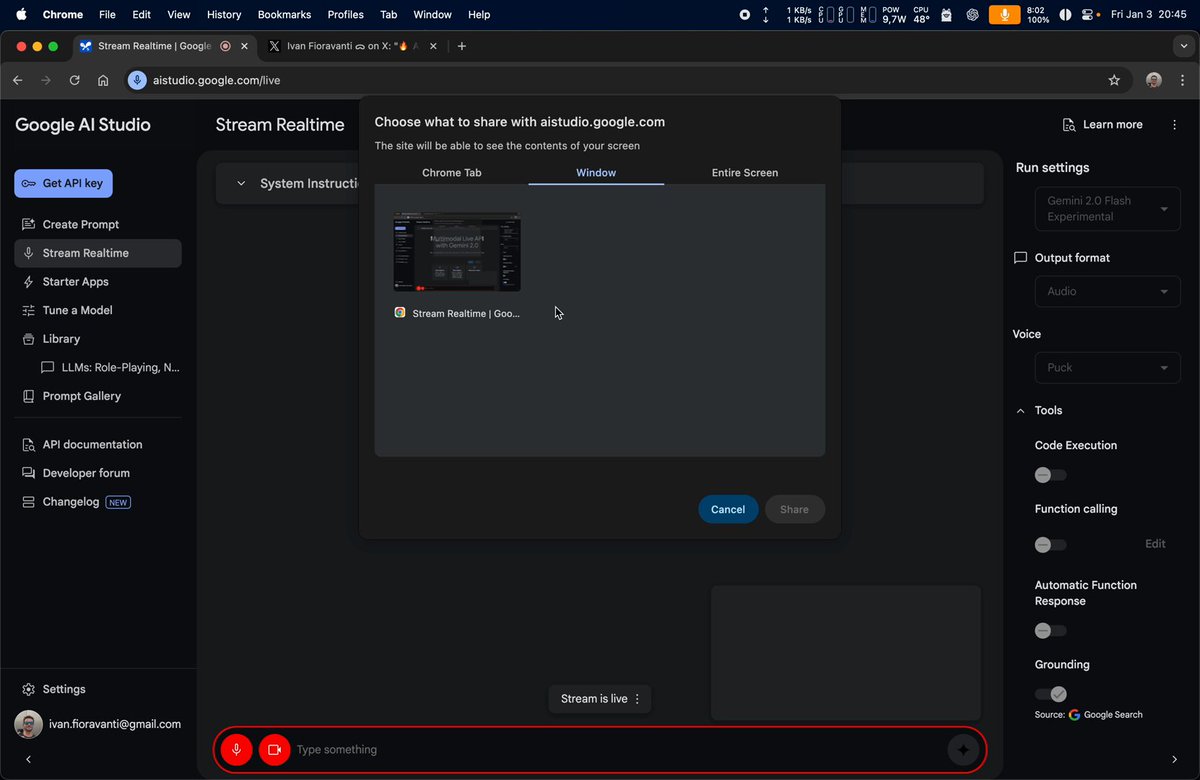Switch to the Ivan Fioravanti on X browser tab
The image size is (1200, 780).
click(x=351, y=46)
